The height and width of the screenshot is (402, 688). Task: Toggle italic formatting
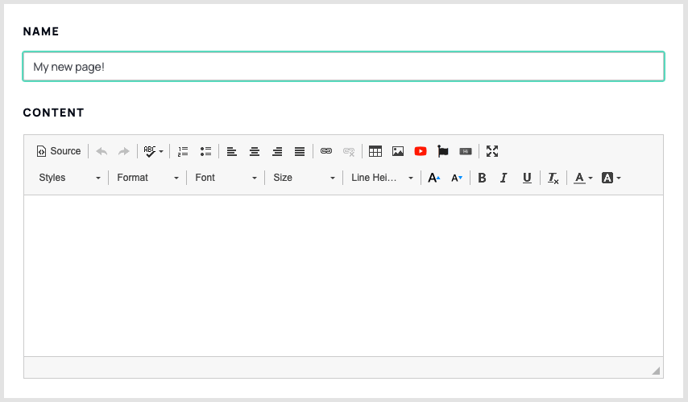[504, 178]
